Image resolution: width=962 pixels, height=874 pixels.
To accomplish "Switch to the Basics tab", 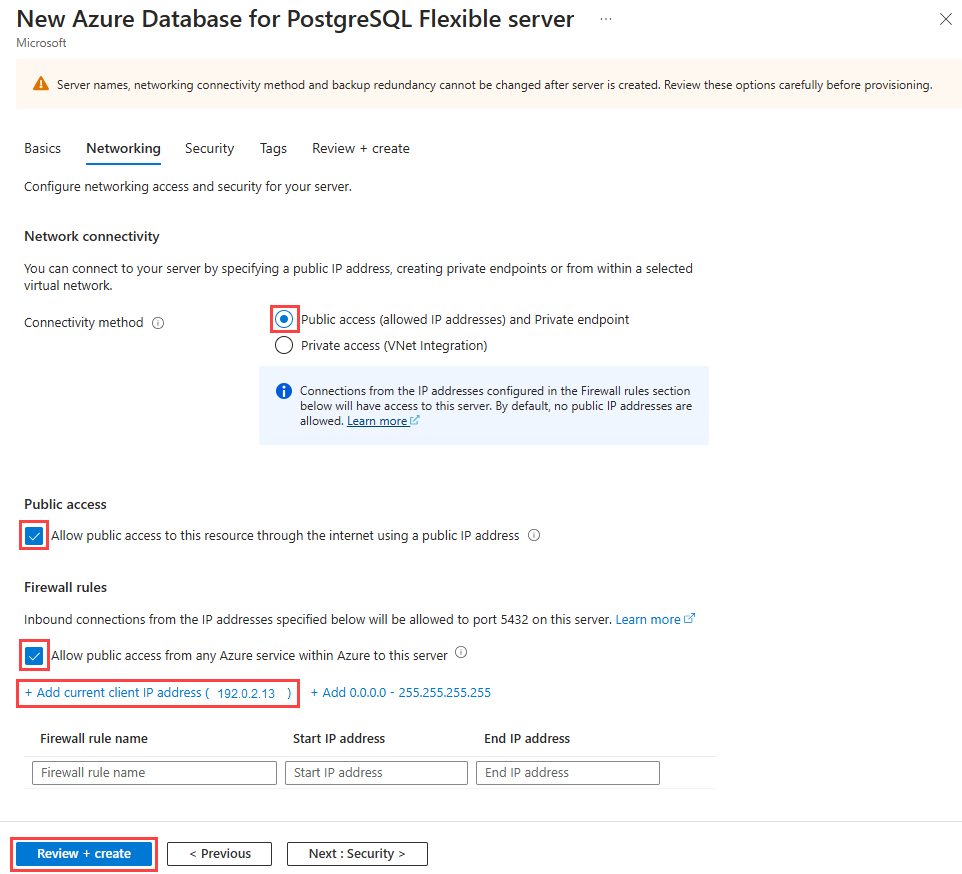I will pyautogui.click(x=42, y=148).
